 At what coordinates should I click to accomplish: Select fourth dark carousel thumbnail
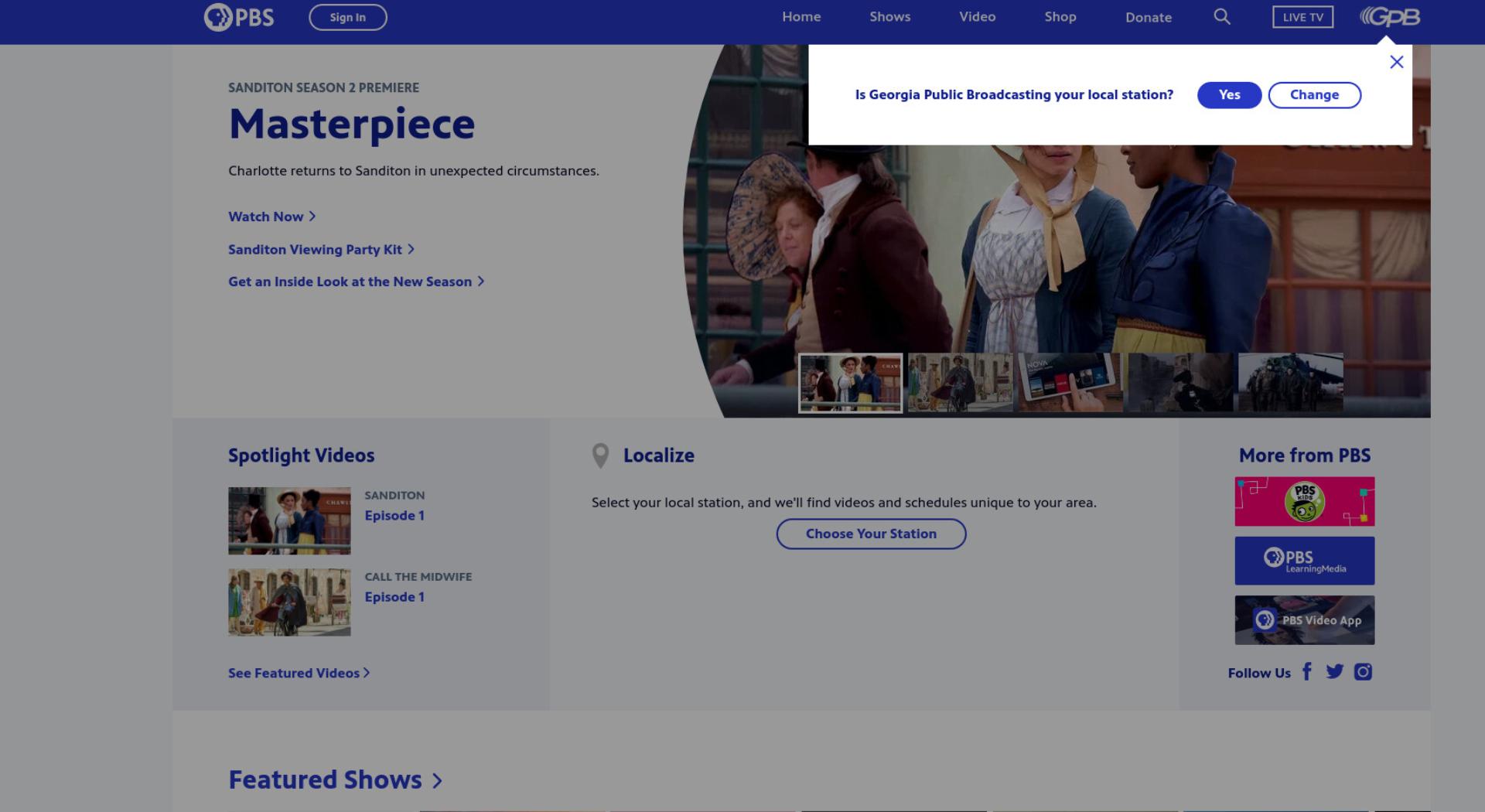tap(1180, 383)
